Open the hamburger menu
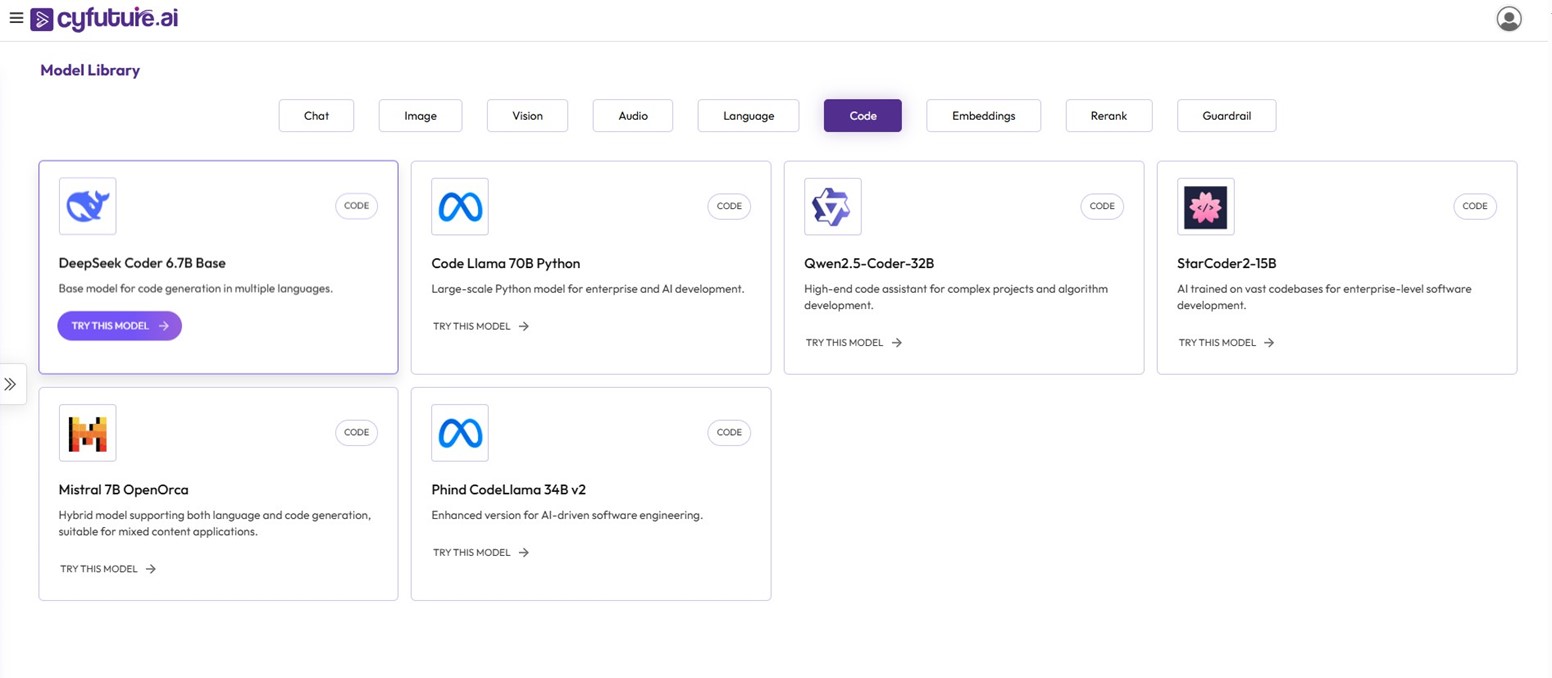The height and width of the screenshot is (678, 1552). point(15,18)
